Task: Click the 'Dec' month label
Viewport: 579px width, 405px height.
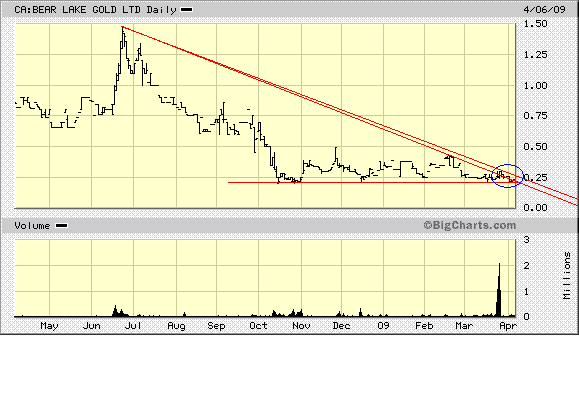Action: pyautogui.click(x=341, y=326)
